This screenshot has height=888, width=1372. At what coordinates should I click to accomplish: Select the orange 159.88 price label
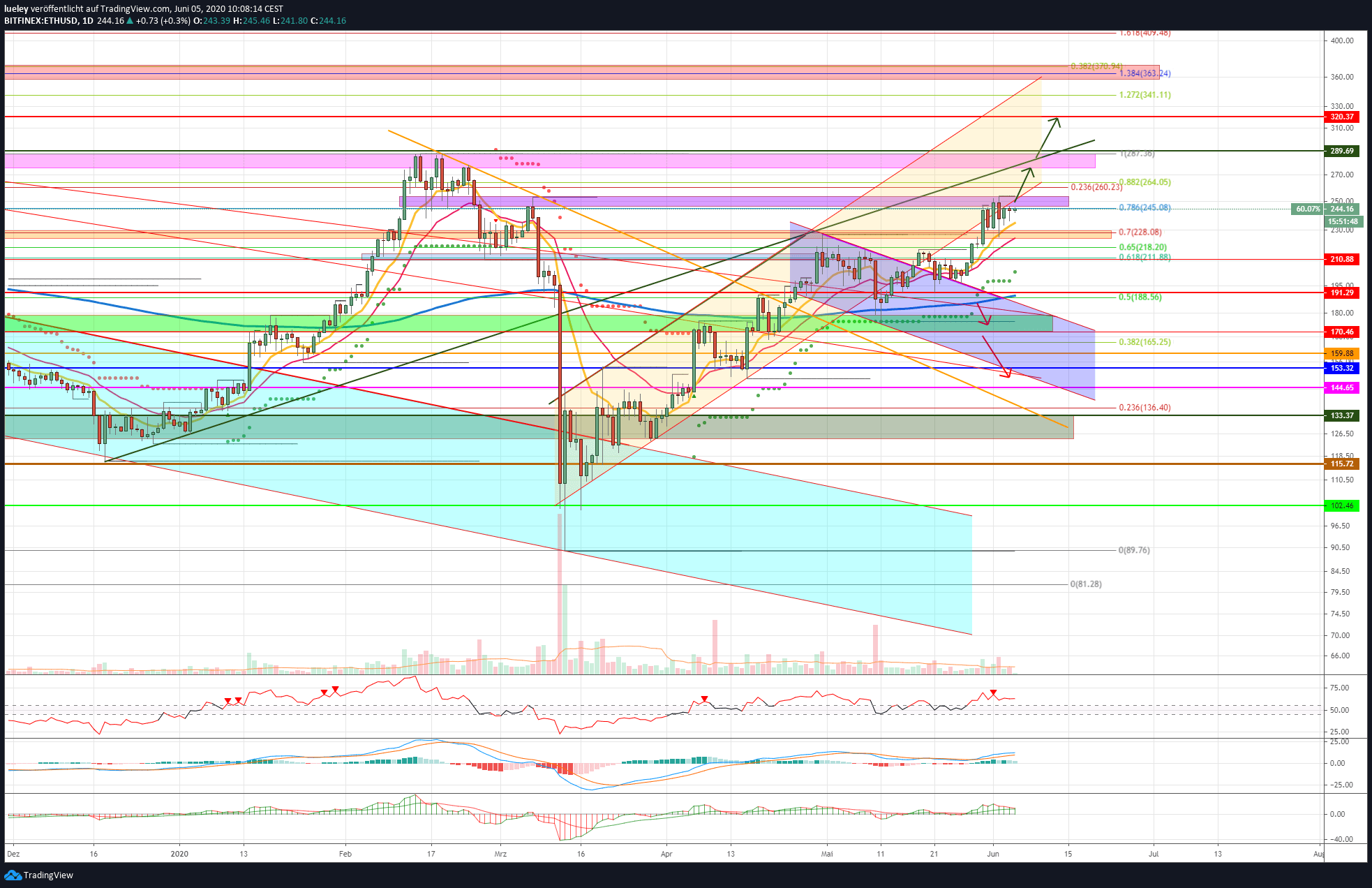1341,354
